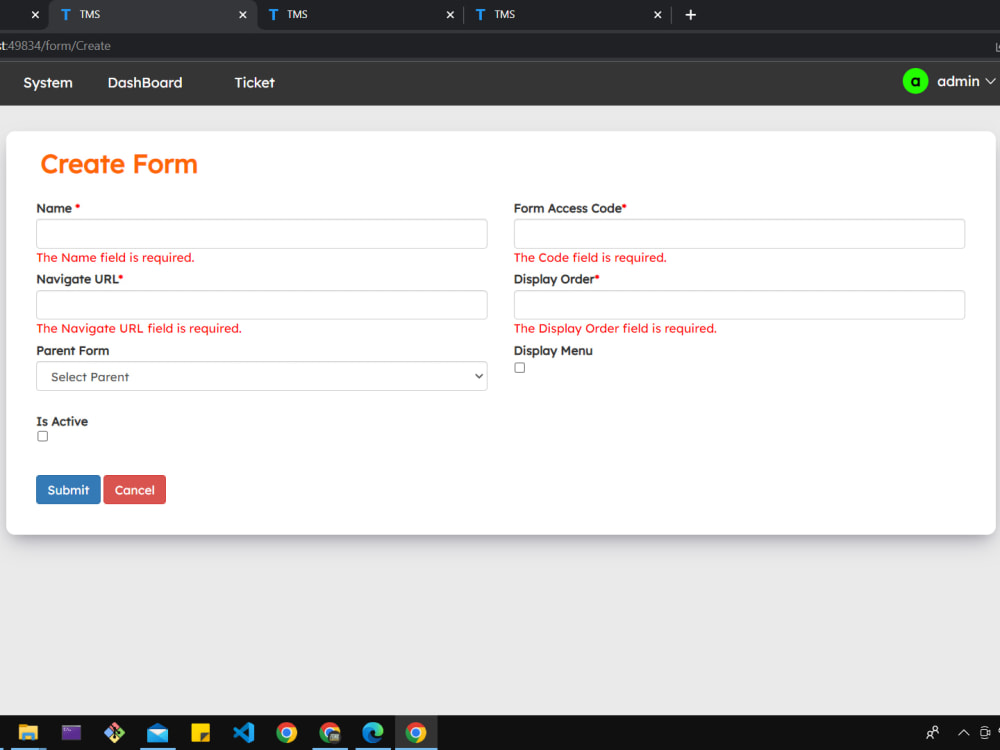The height and width of the screenshot is (750, 1000).
Task: Open the Chrome icon next to VS Code
Action: pyautogui.click(x=286, y=732)
